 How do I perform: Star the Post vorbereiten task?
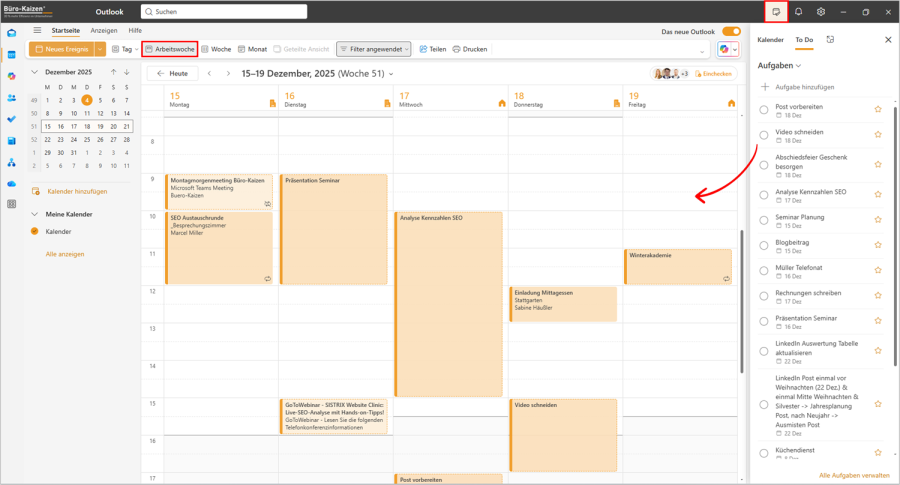(x=878, y=109)
